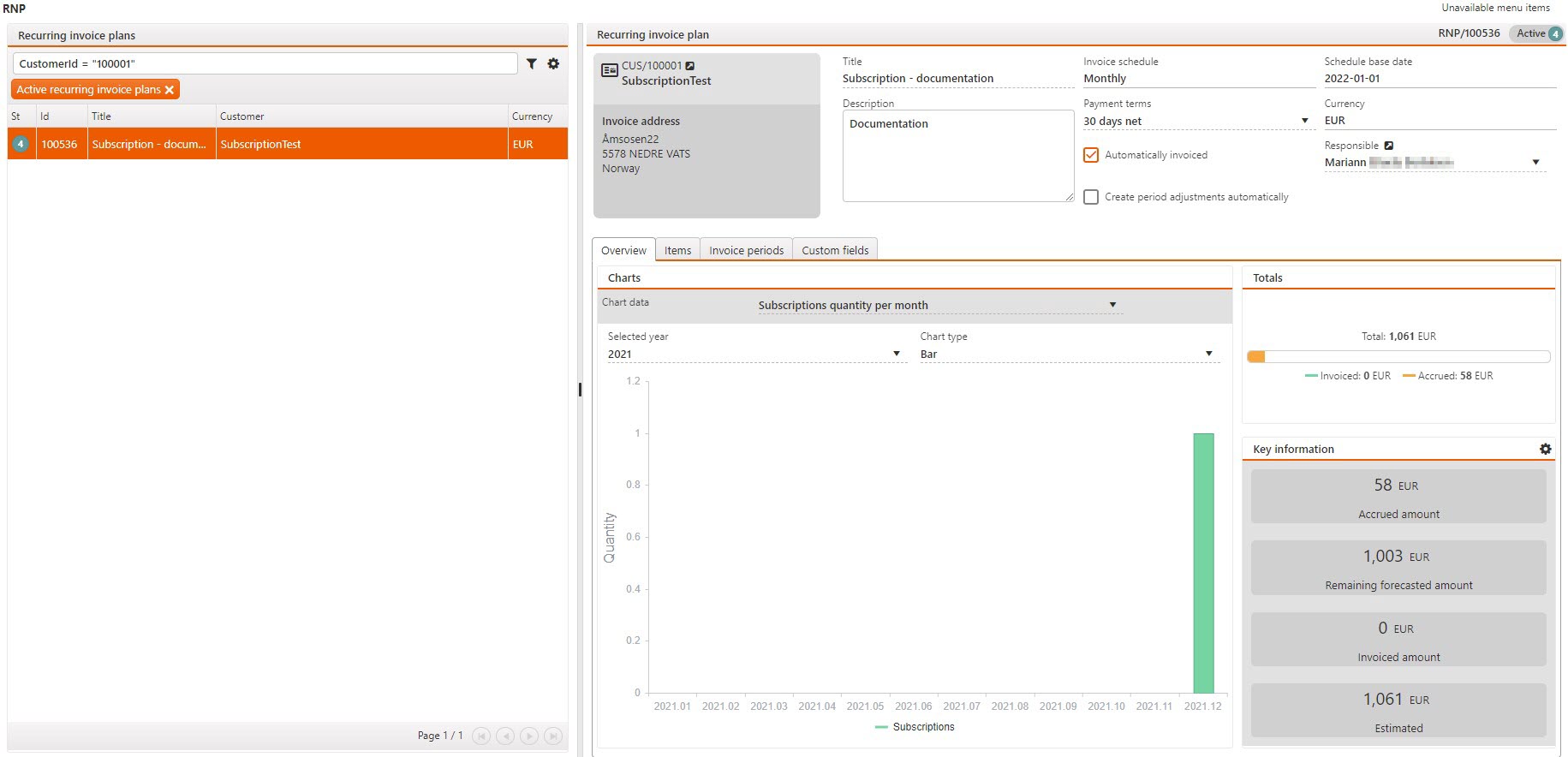The width and height of the screenshot is (1568, 757).
Task: Open Key information settings gear
Action: point(1545,449)
